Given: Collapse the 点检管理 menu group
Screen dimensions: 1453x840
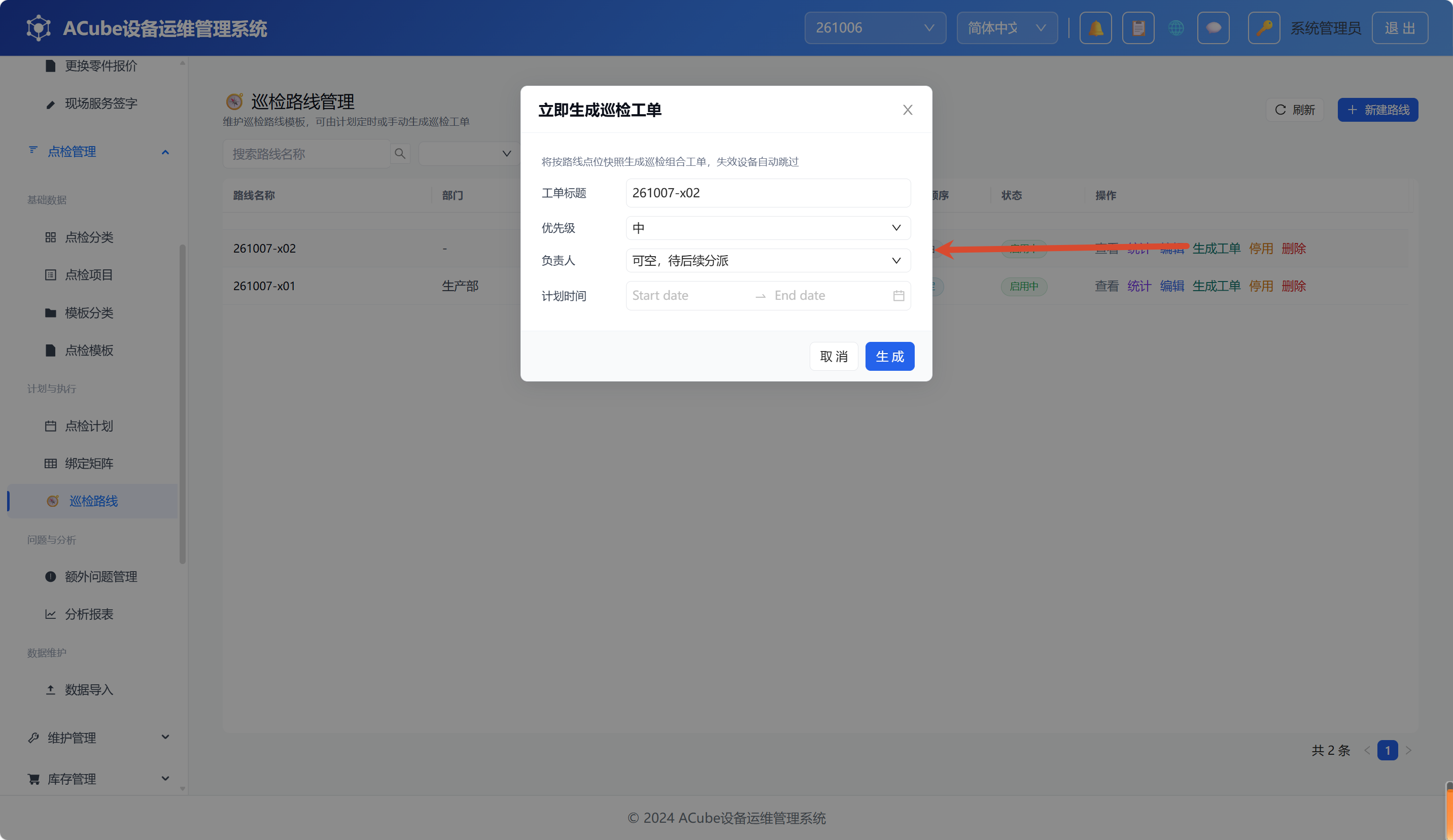Looking at the screenshot, I should 98,152.
